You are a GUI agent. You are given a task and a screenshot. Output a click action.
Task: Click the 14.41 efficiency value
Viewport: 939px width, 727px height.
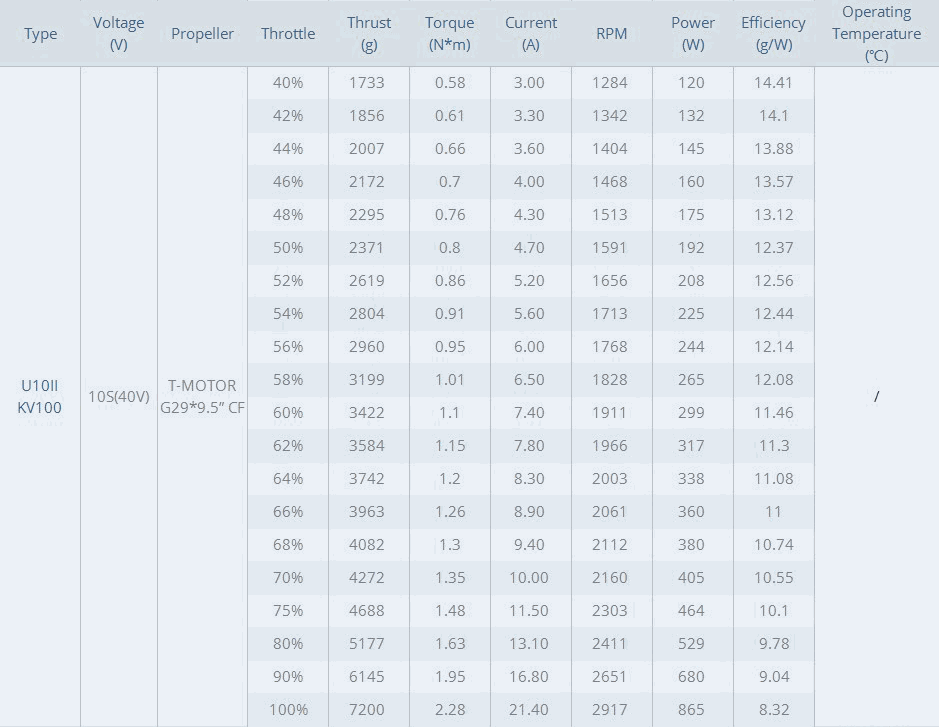pos(773,83)
